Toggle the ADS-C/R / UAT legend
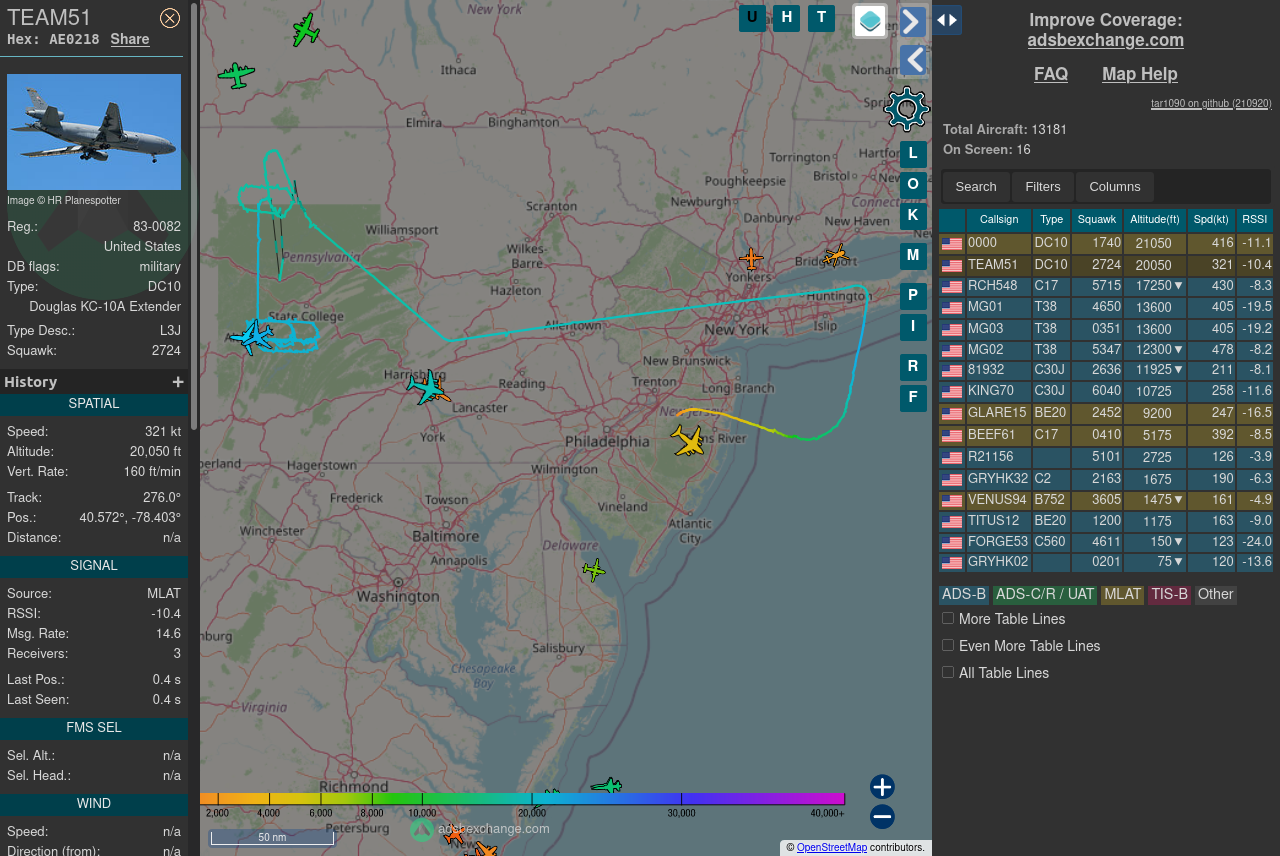 click(x=1045, y=595)
